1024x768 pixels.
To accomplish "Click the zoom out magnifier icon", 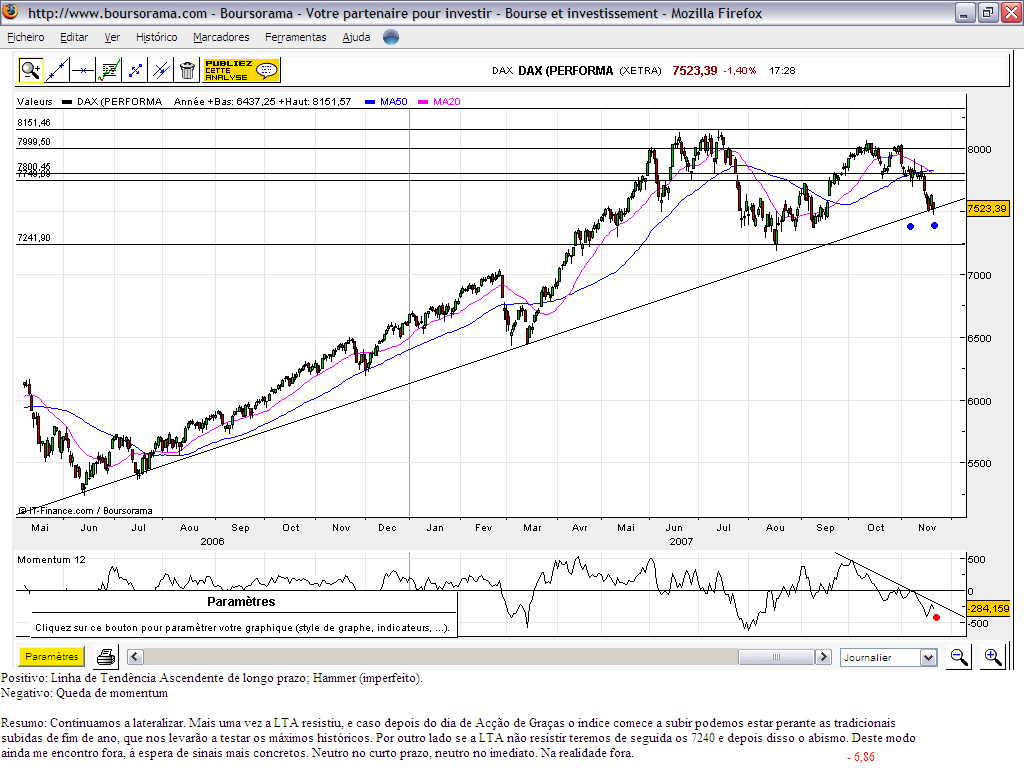I will [959, 657].
